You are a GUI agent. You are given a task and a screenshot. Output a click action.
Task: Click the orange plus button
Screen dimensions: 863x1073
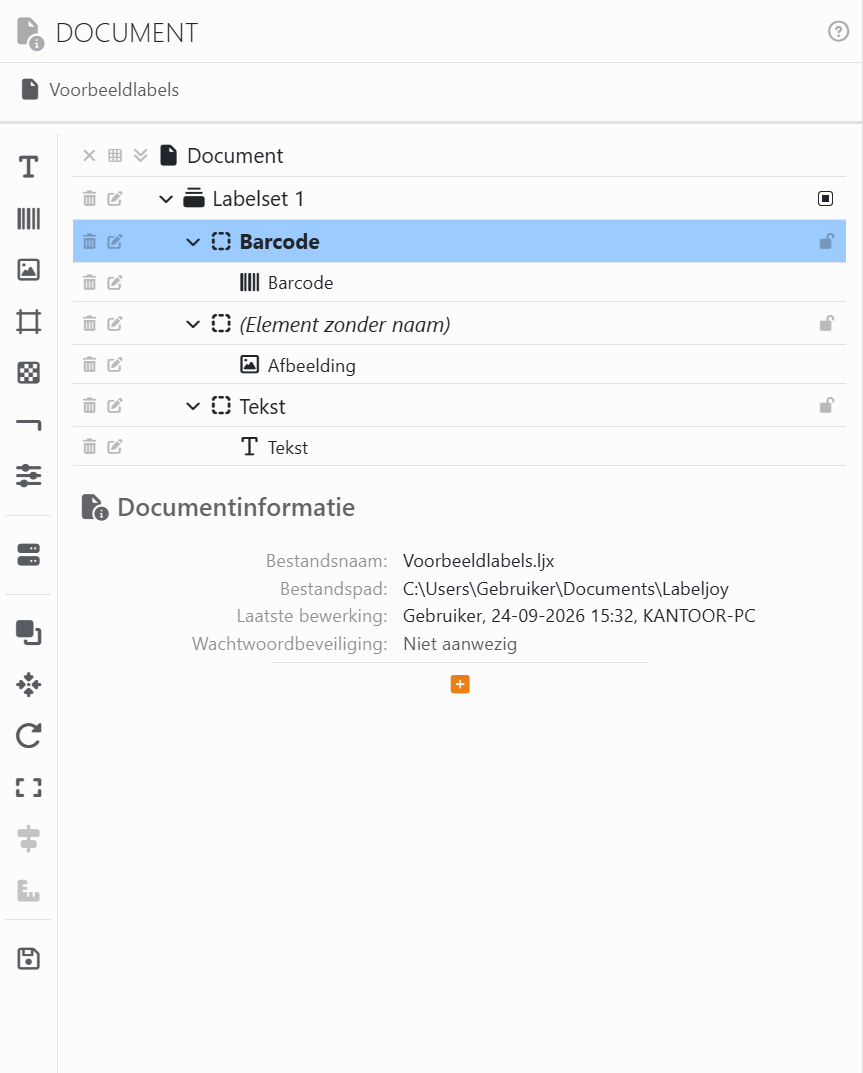(460, 684)
